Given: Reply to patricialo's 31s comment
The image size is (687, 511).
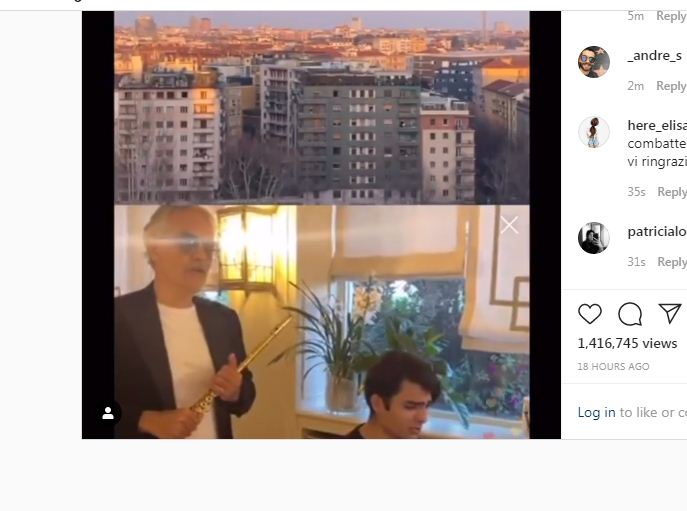Looking at the screenshot, I should [672, 262].
